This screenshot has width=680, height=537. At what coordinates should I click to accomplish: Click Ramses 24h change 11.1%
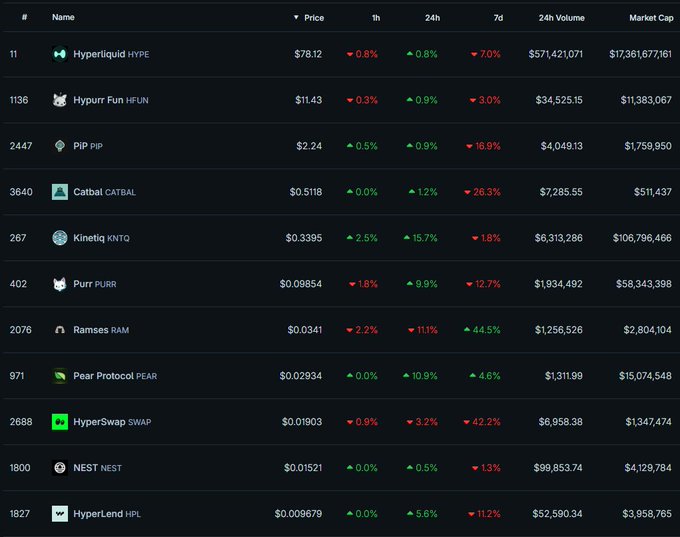click(x=422, y=330)
